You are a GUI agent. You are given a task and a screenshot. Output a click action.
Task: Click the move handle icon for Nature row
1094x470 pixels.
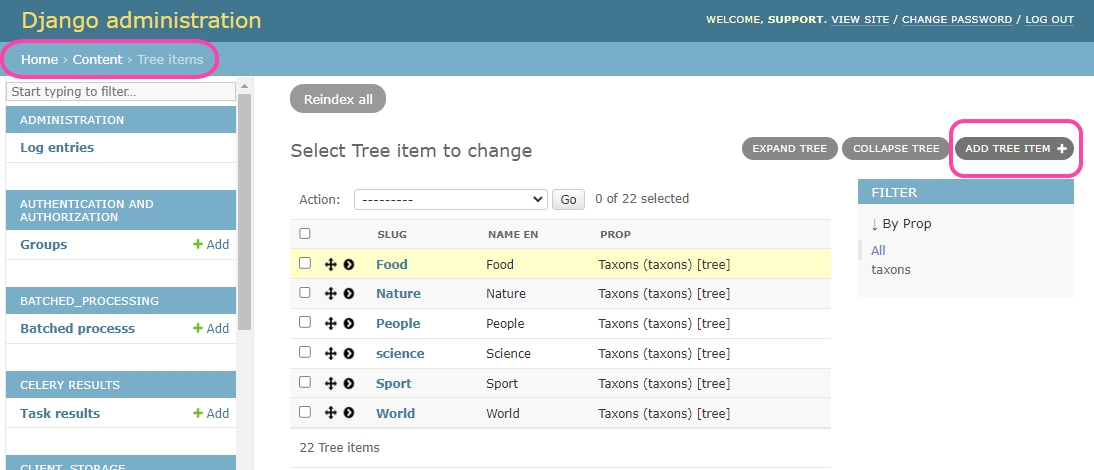pyautogui.click(x=331, y=294)
